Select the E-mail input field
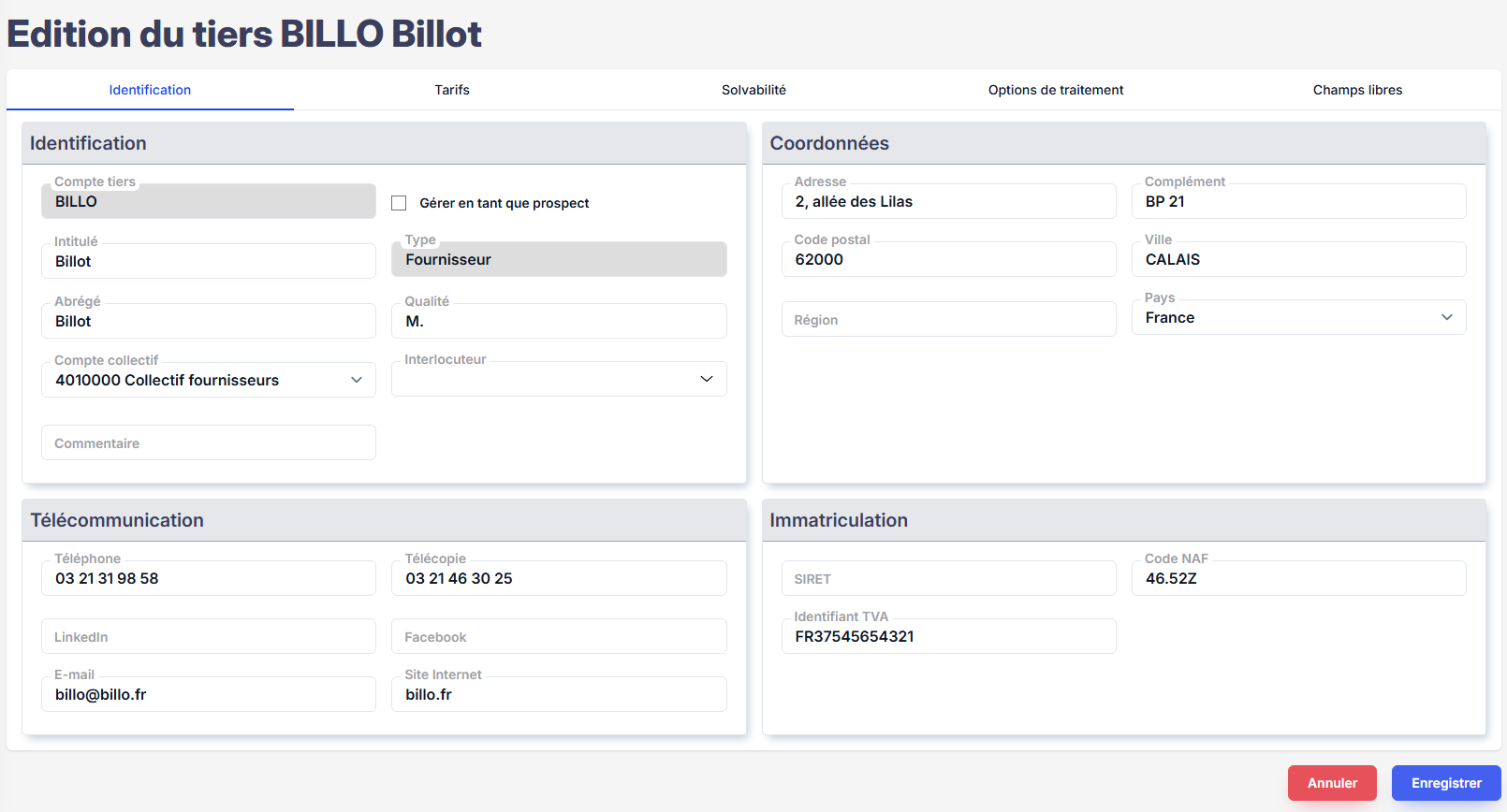 [208, 695]
